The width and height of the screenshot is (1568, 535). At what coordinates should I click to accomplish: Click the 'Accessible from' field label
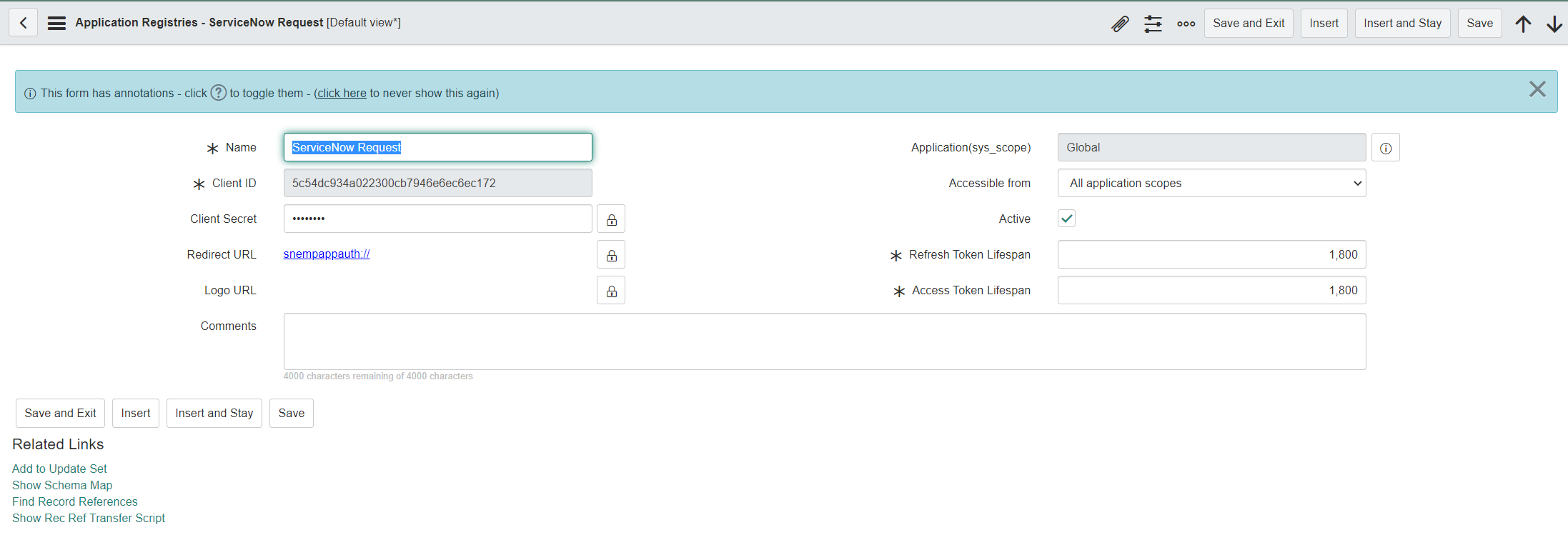point(990,183)
